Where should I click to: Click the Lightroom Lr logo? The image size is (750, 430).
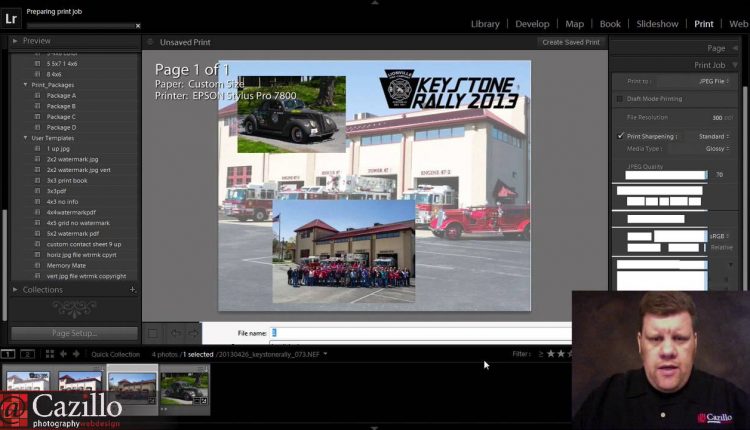tap(11, 18)
